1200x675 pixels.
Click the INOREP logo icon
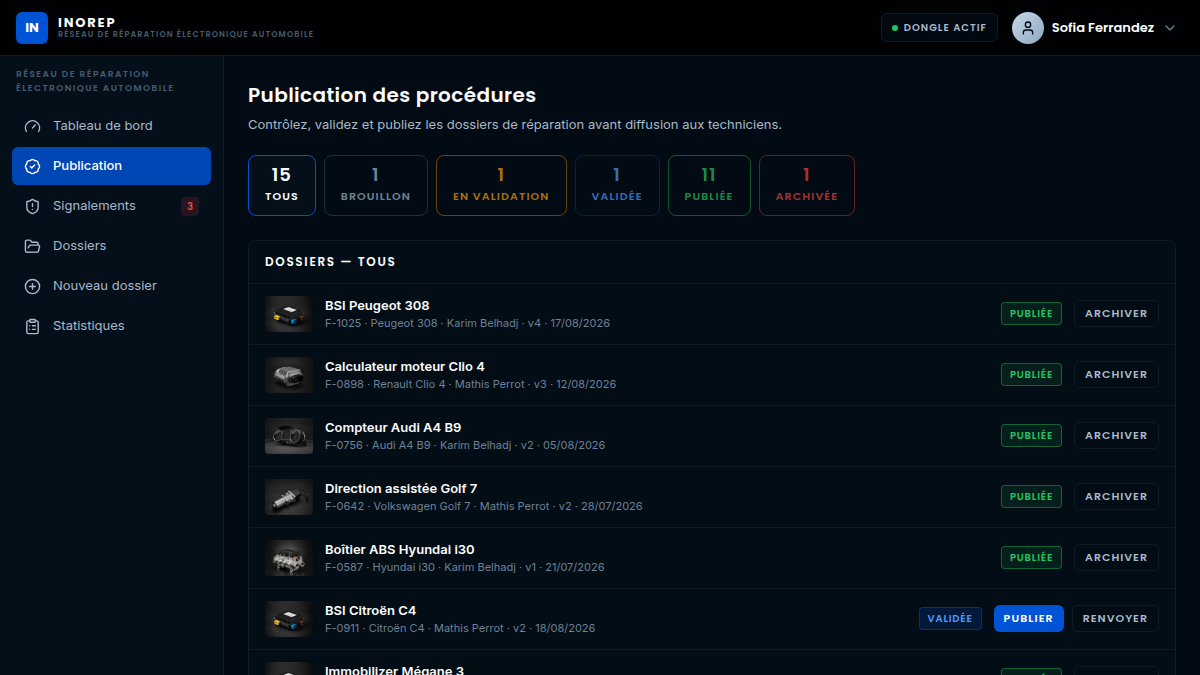pos(32,28)
